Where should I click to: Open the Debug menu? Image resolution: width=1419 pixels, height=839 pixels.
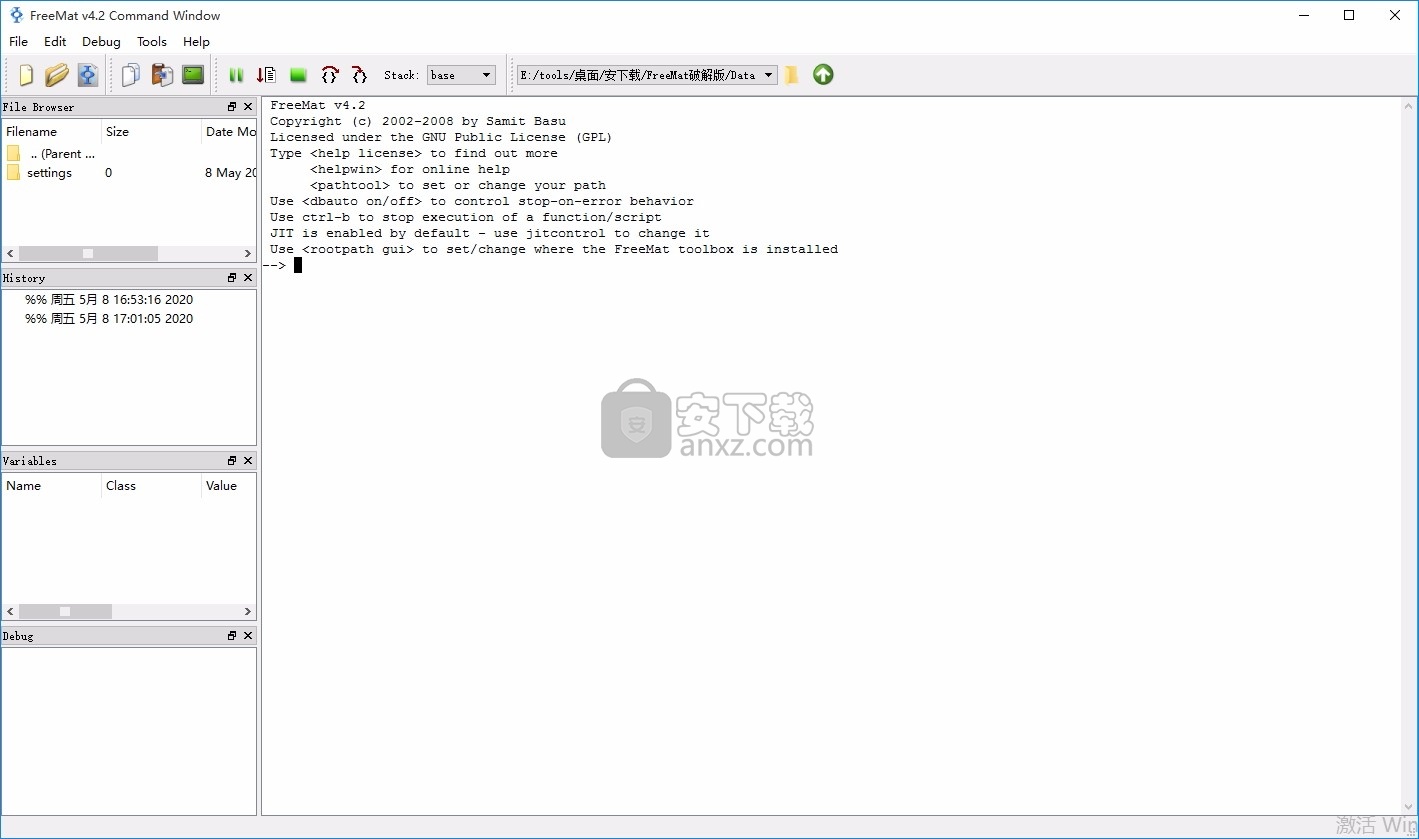pyautogui.click(x=101, y=41)
